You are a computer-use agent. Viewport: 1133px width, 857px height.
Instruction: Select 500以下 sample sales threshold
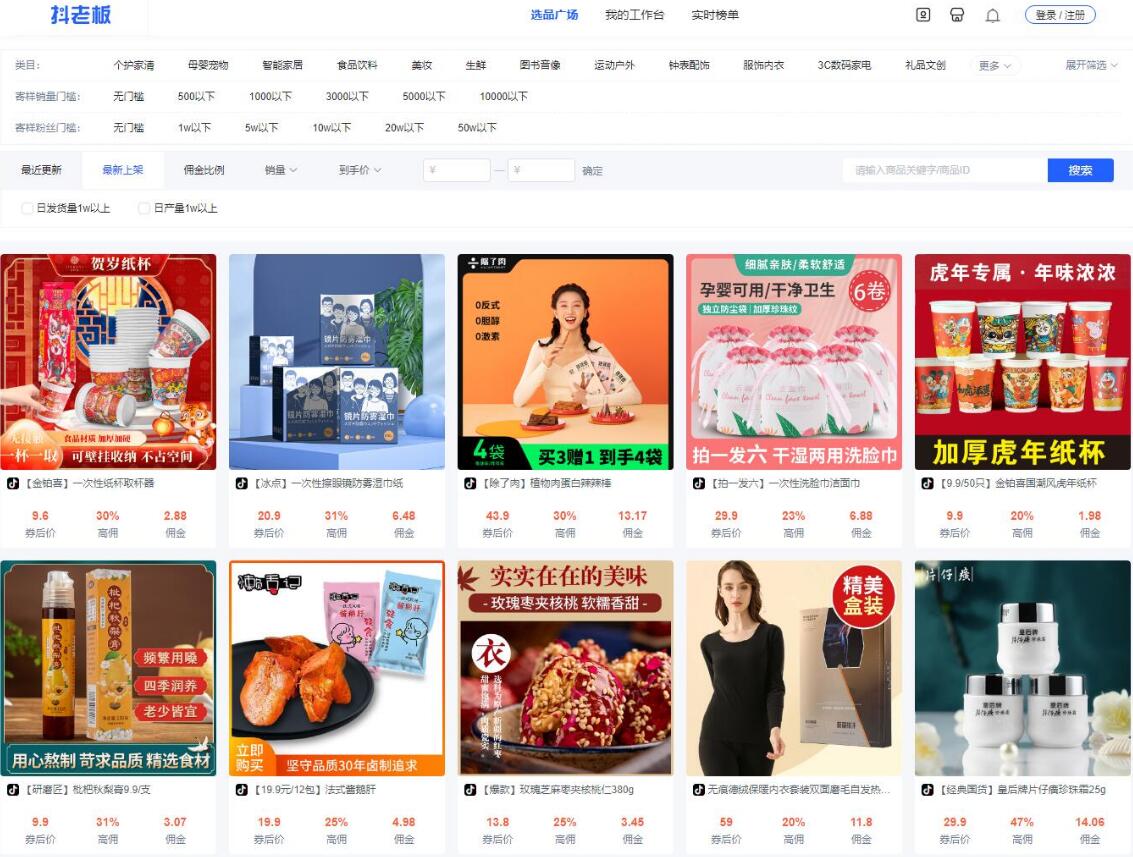(196, 96)
